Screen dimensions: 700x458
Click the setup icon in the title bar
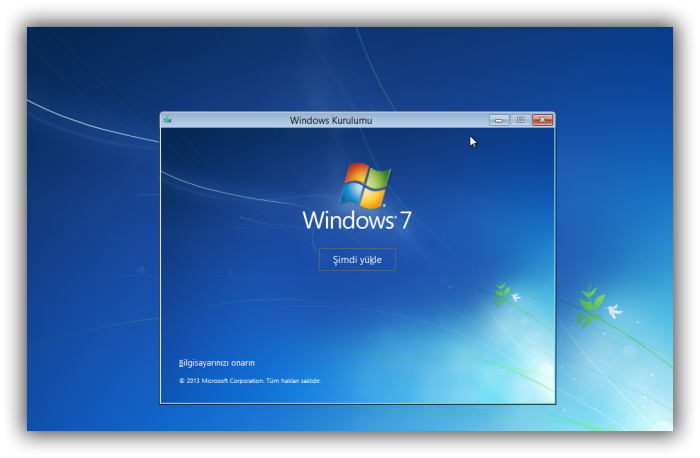(168, 120)
